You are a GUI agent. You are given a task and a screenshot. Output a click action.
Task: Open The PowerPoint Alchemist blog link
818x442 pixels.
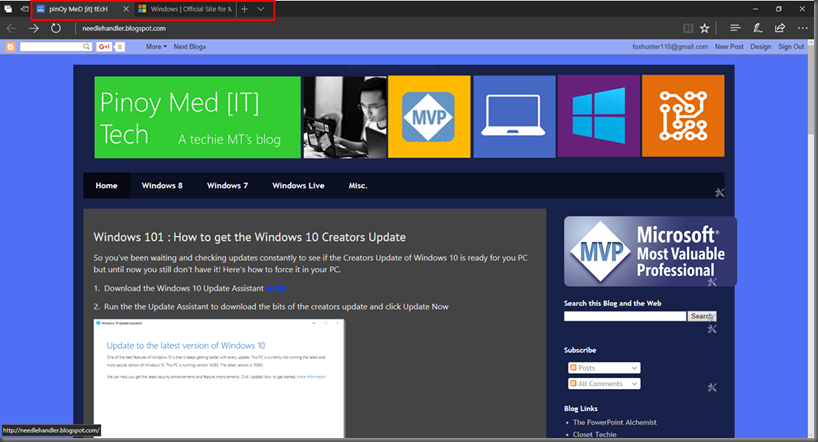[x=615, y=422]
